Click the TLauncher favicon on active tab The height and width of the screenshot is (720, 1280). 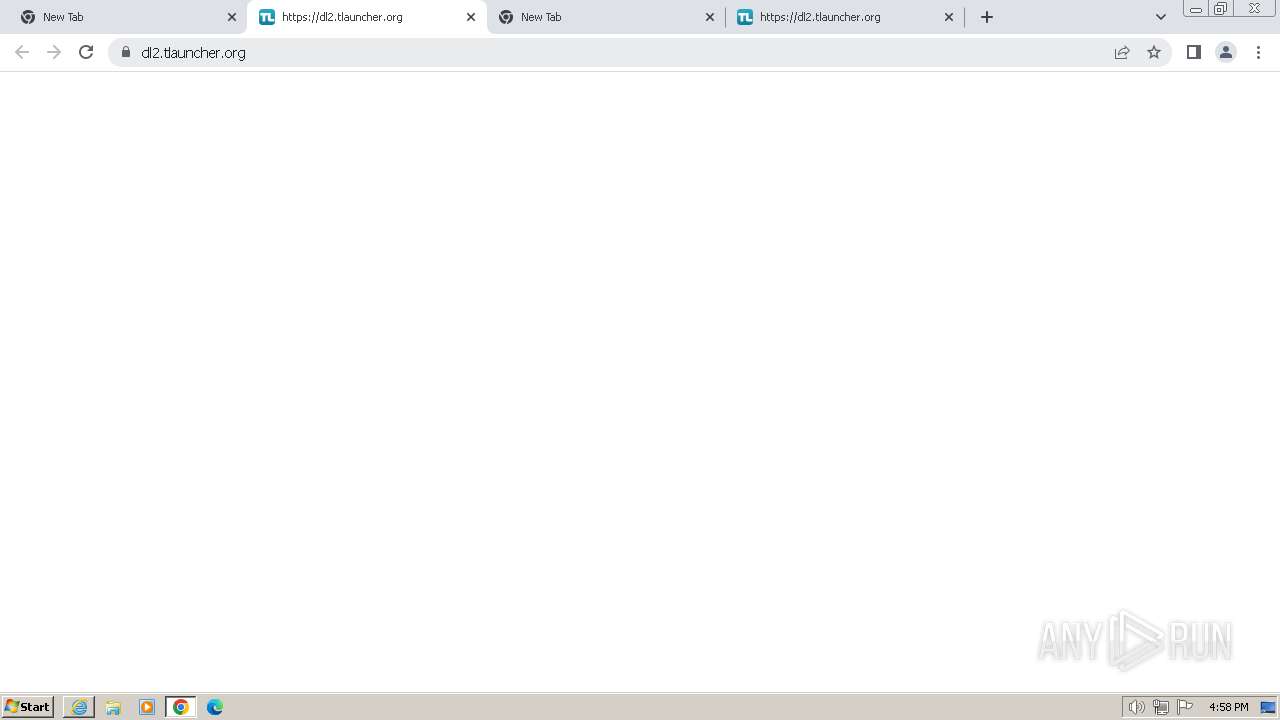tap(267, 17)
